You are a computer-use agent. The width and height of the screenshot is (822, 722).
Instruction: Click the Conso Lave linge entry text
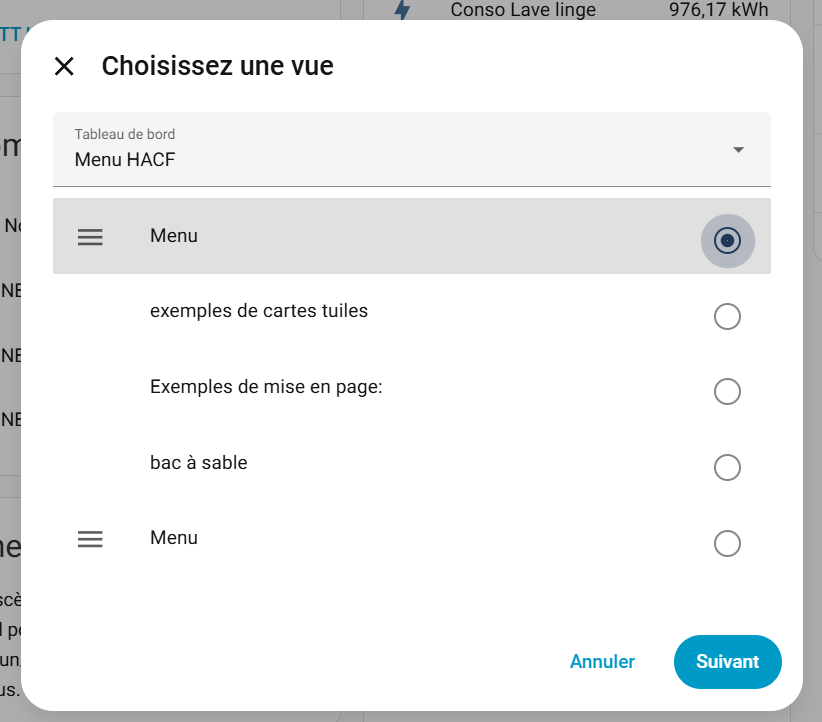tap(523, 10)
